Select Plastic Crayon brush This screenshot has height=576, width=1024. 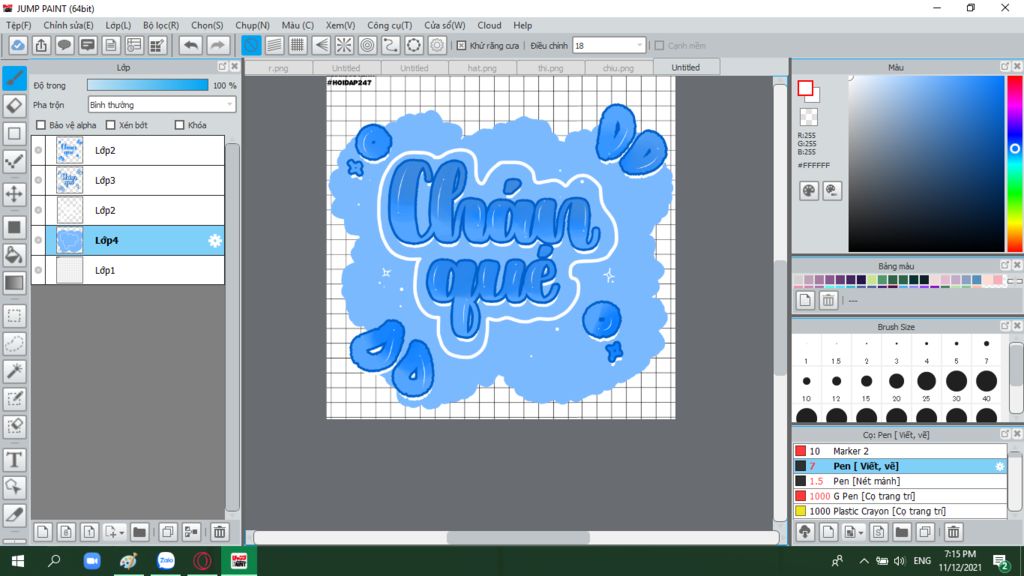coord(900,511)
